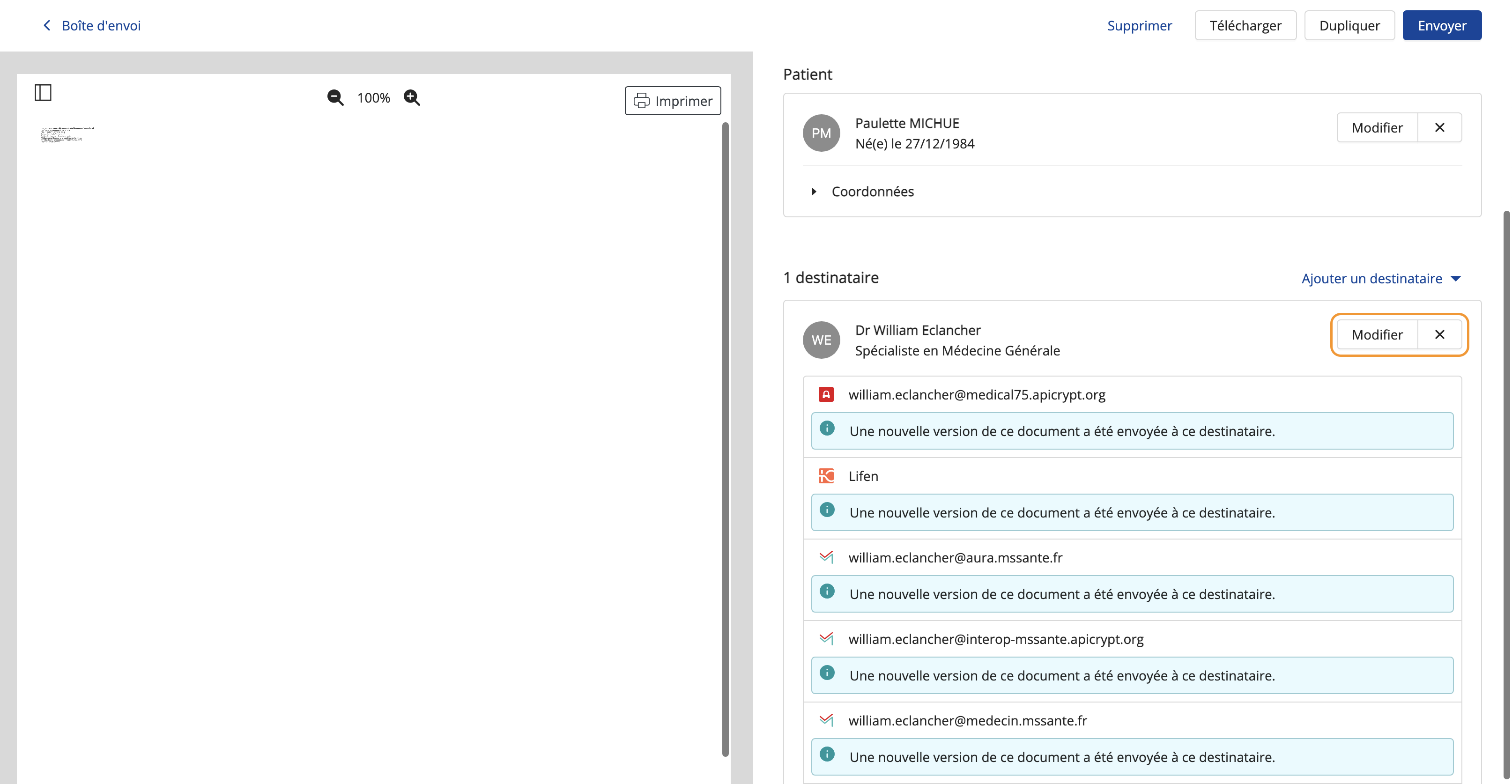This screenshot has height=784, width=1512.
Task: Click the Dupliquer button
Action: coord(1349,25)
